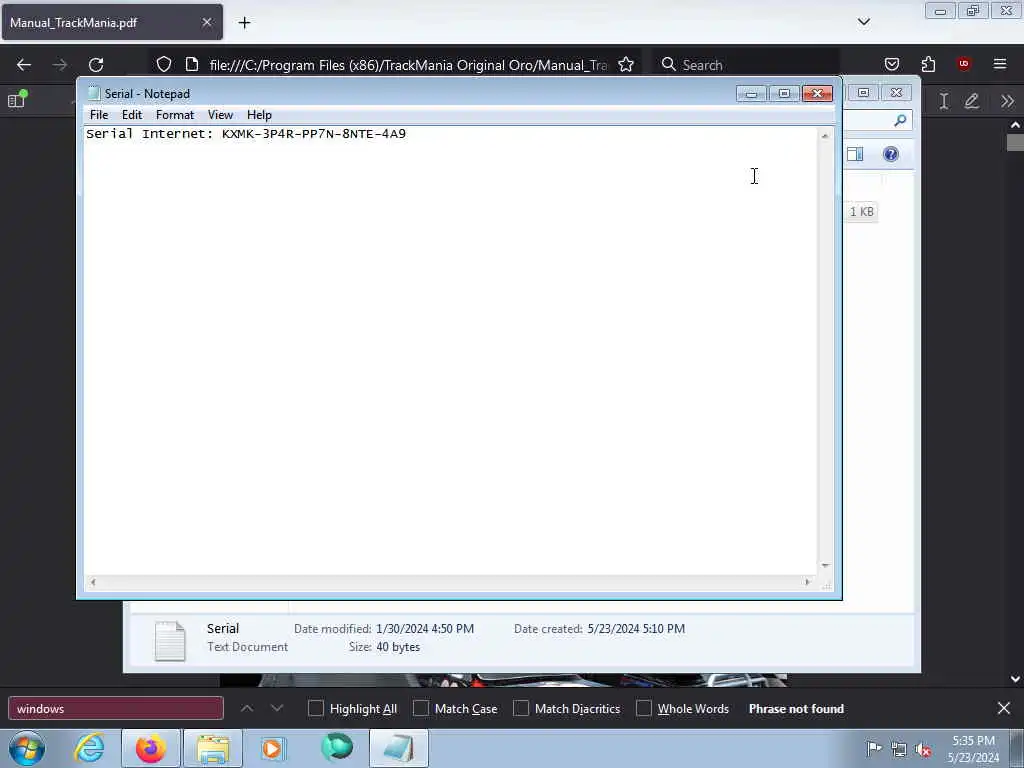The image size is (1024, 768).
Task: Click the '40 bytes' size value
Action: (398, 647)
